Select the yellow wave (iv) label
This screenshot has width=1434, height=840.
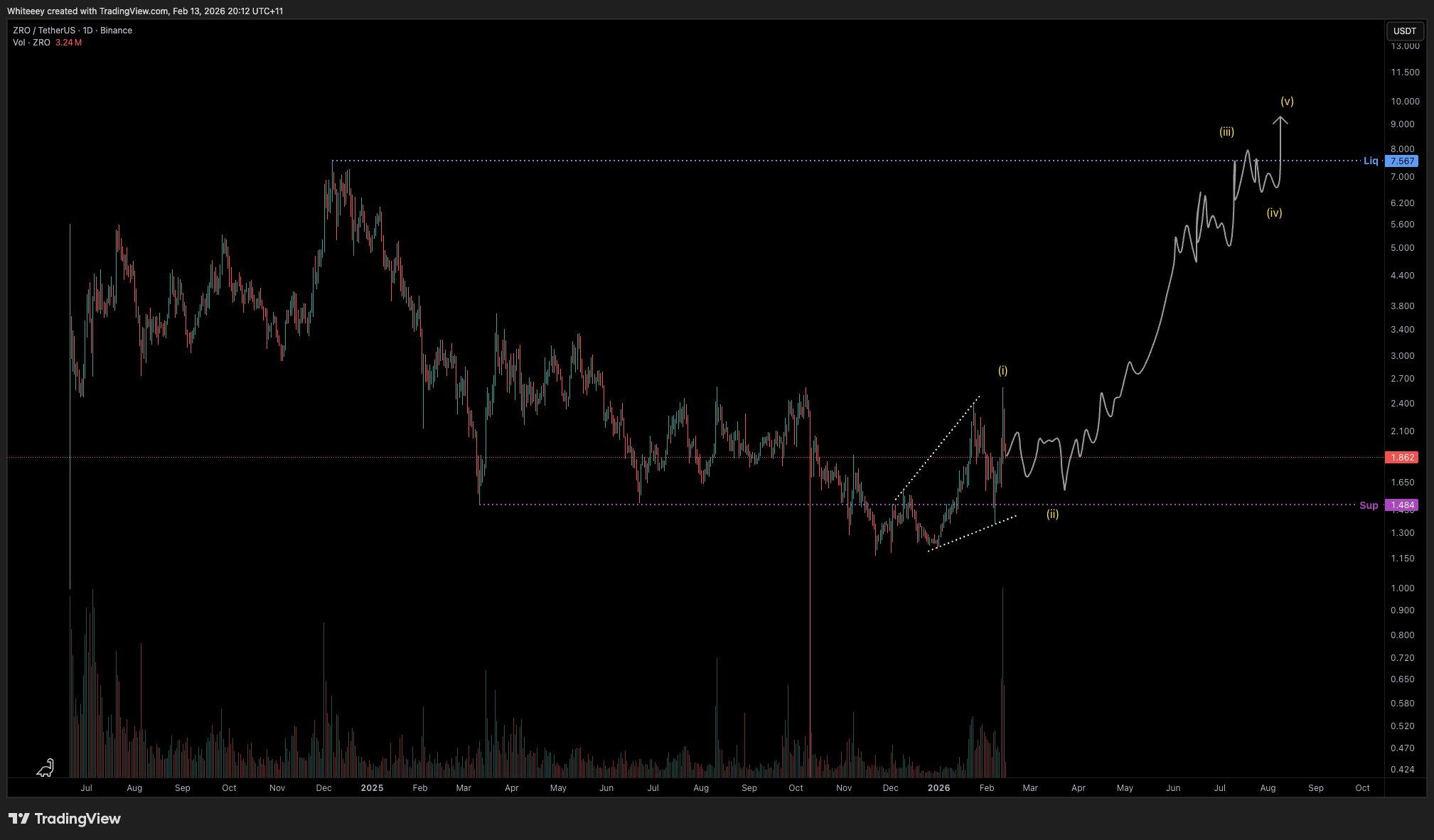click(1274, 212)
